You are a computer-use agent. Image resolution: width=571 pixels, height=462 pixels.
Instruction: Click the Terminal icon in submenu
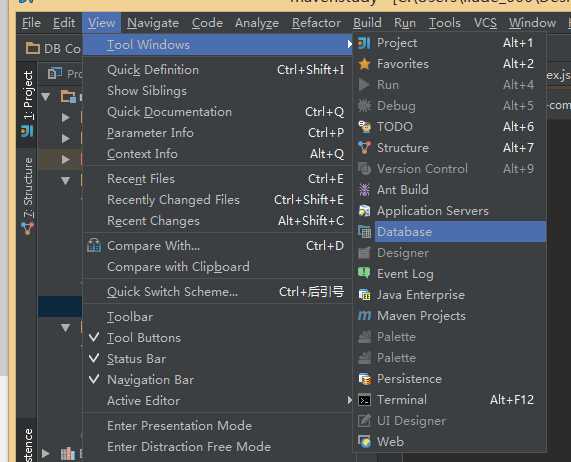point(364,400)
